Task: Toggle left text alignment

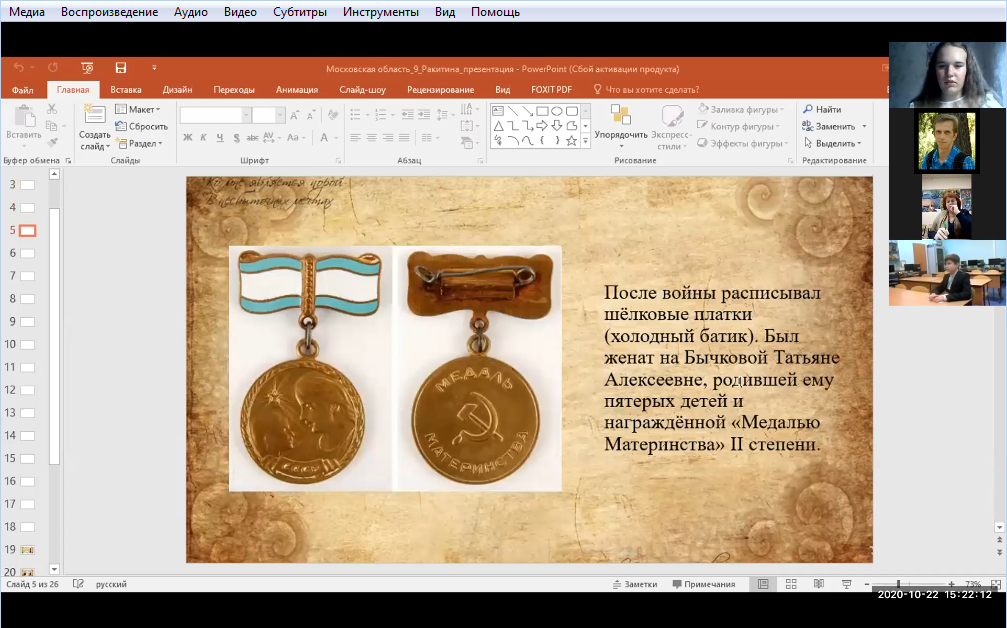Action: pos(355,137)
